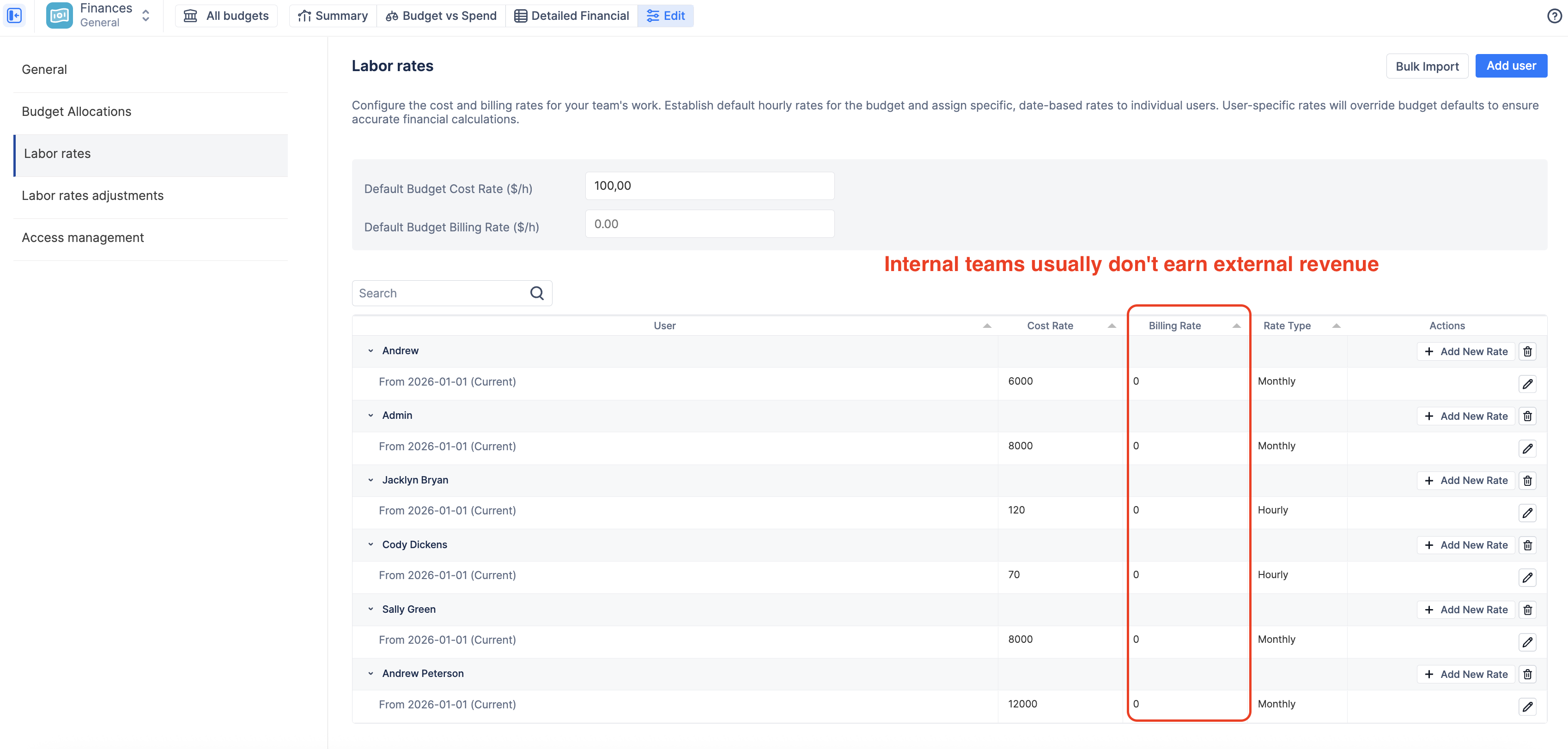Screen dimensions: 1568x749
Task: Click the search magnifier icon
Action: pos(536,293)
